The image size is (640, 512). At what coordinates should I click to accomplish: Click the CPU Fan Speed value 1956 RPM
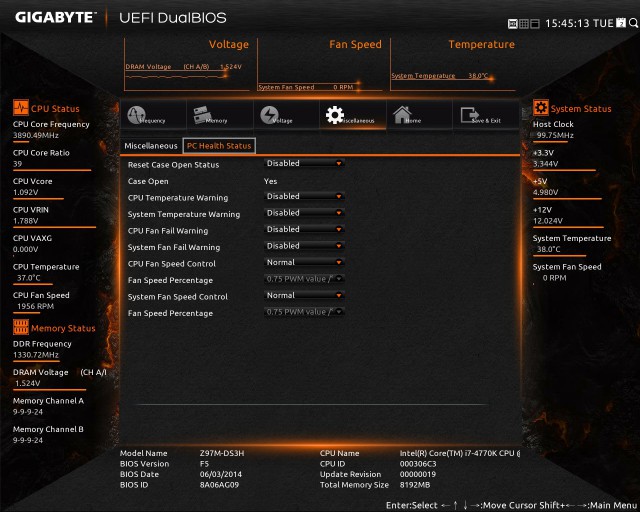(35, 306)
